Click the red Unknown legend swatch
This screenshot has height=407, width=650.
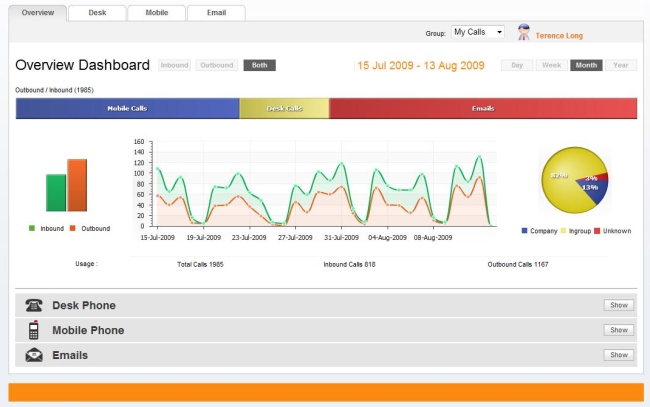[x=597, y=230]
